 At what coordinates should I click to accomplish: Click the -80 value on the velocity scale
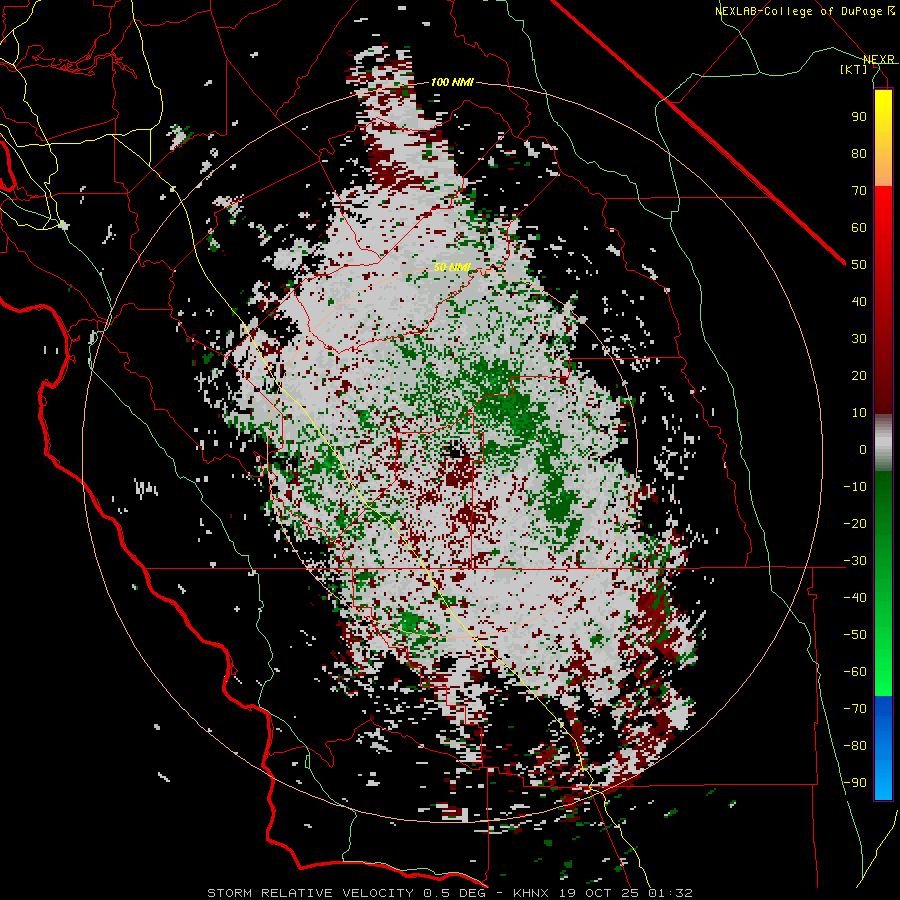(855, 746)
